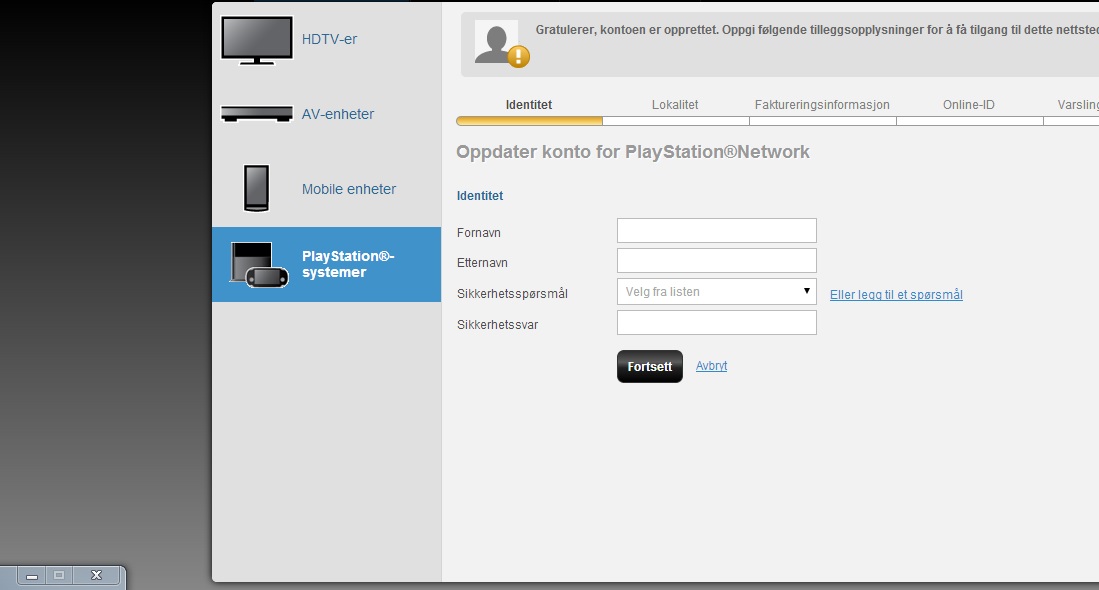Click the Etternavn field label
The image size is (1099, 590).
(x=482, y=263)
